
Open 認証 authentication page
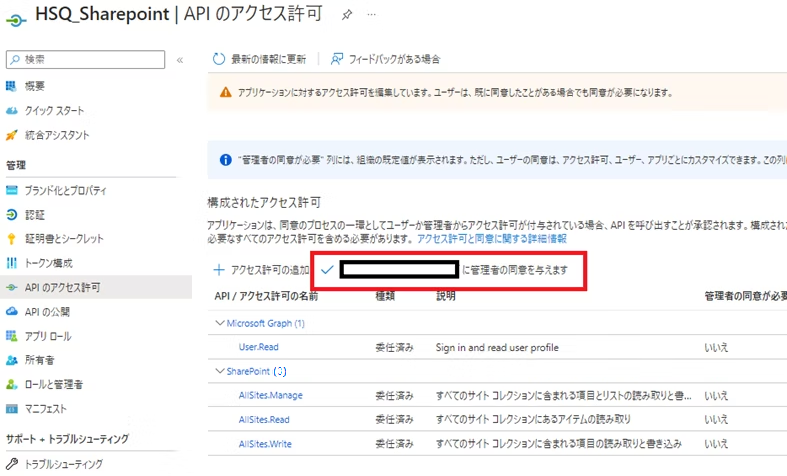(35, 215)
